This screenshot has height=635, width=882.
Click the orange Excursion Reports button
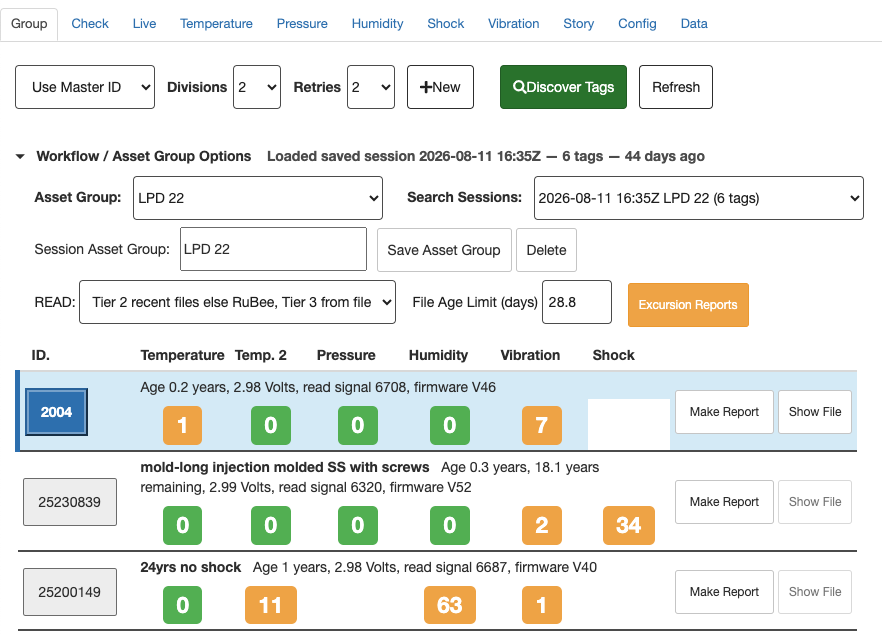(688, 305)
